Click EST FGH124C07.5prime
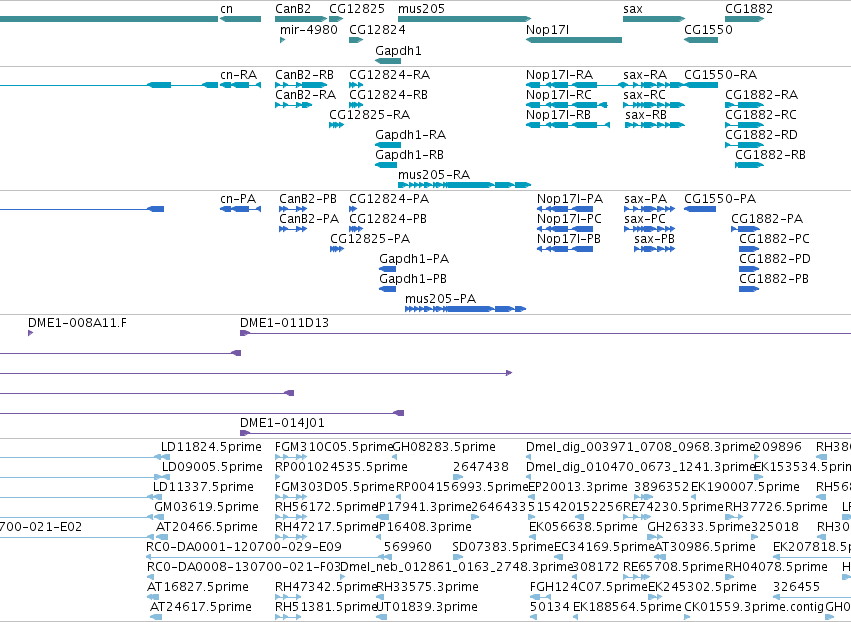This screenshot has height=622, width=851. pyautogui.click(x=589, y=587)
